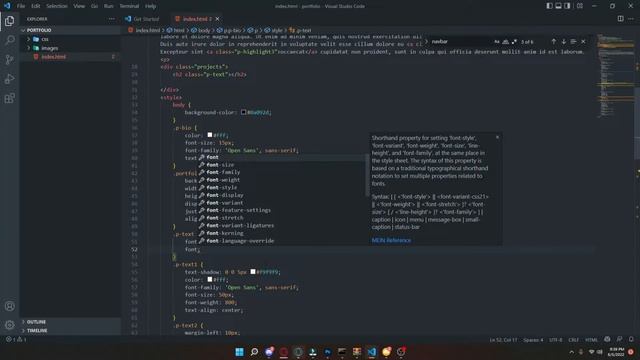Open the Run and Debug view
Viewport: 640px width, 360px height.
10,79
